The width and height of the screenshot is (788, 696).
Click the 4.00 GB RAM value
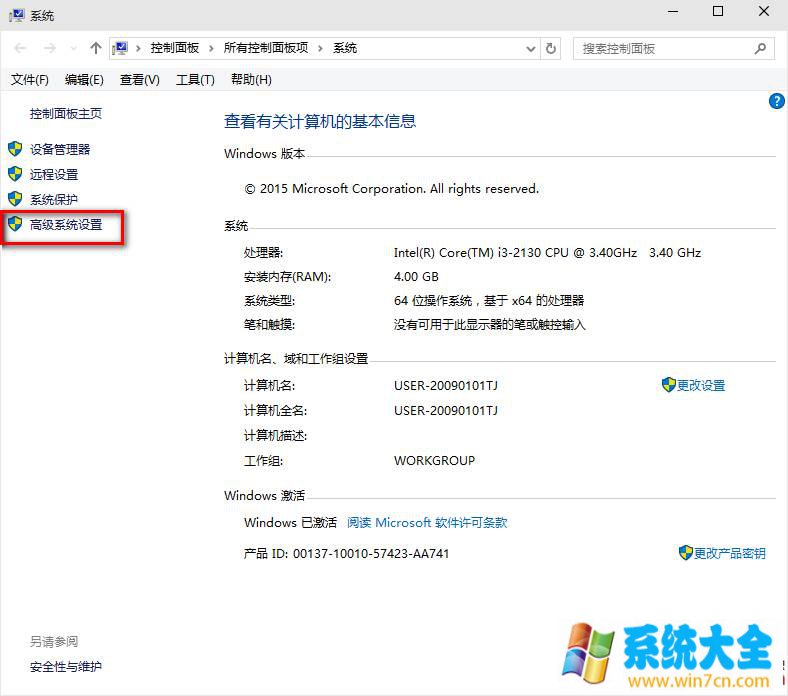[416, 277]
